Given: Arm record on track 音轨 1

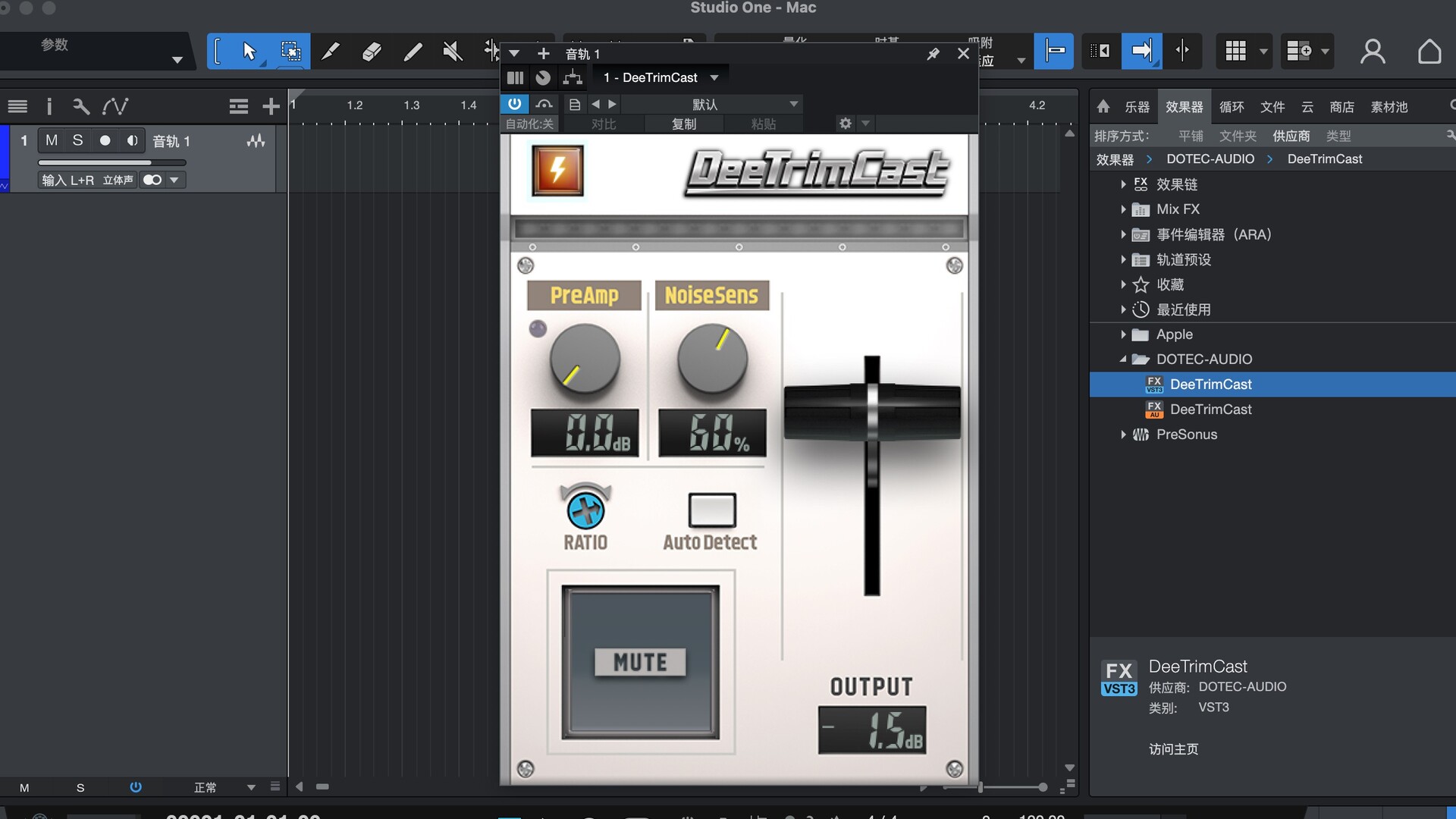Looking at the screenshot, I should 105,140.
